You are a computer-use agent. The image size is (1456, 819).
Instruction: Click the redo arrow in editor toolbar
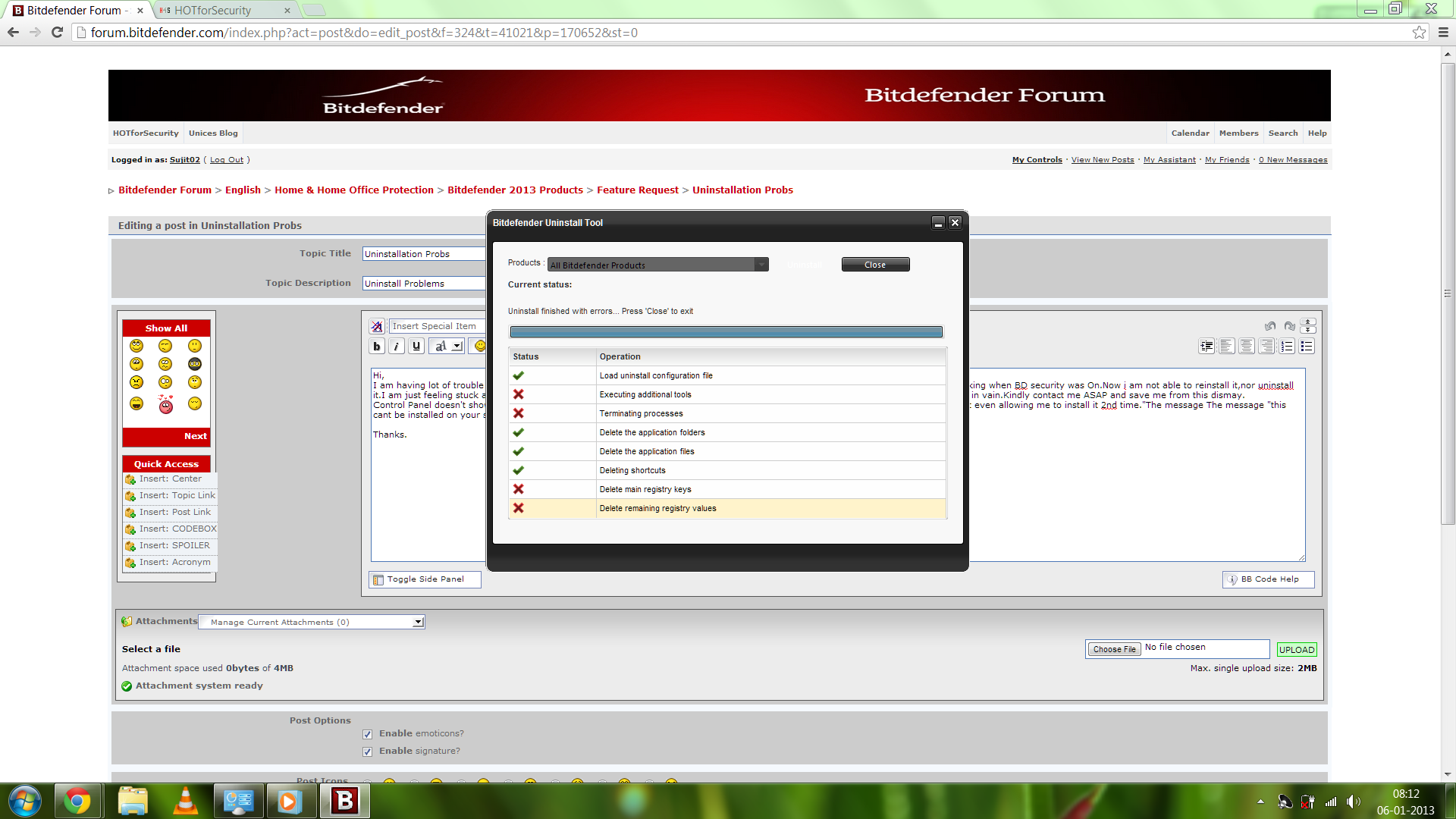coord(1289,326)
